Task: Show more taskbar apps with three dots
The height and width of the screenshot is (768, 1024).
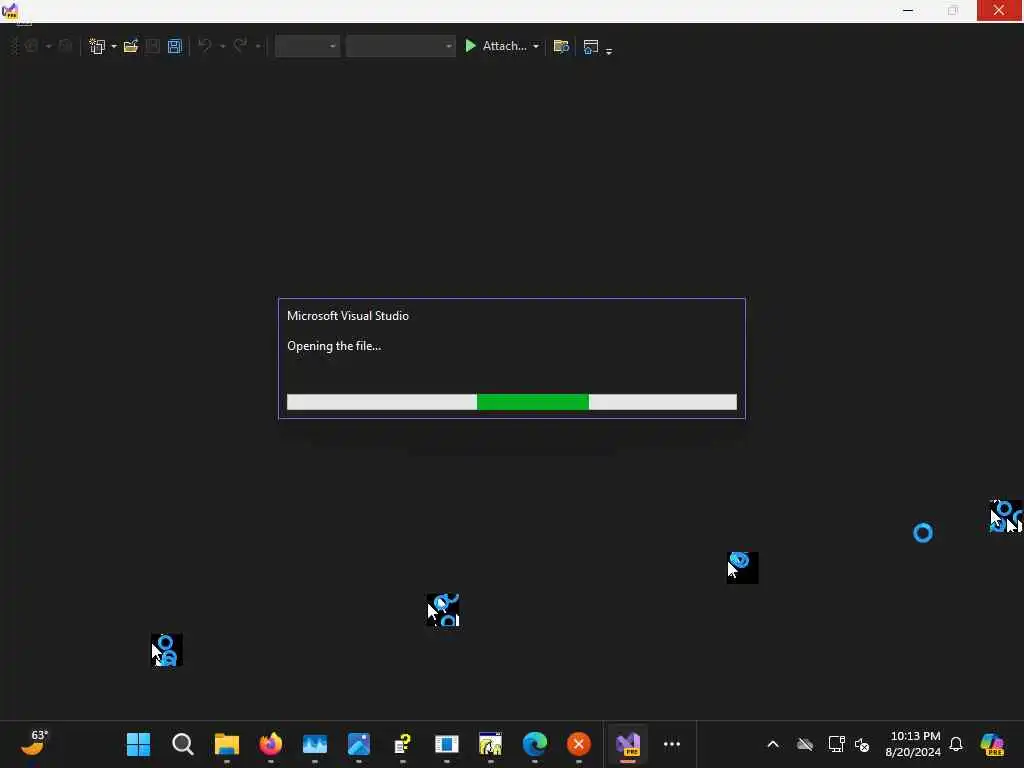Action: (x=672, y=744)
